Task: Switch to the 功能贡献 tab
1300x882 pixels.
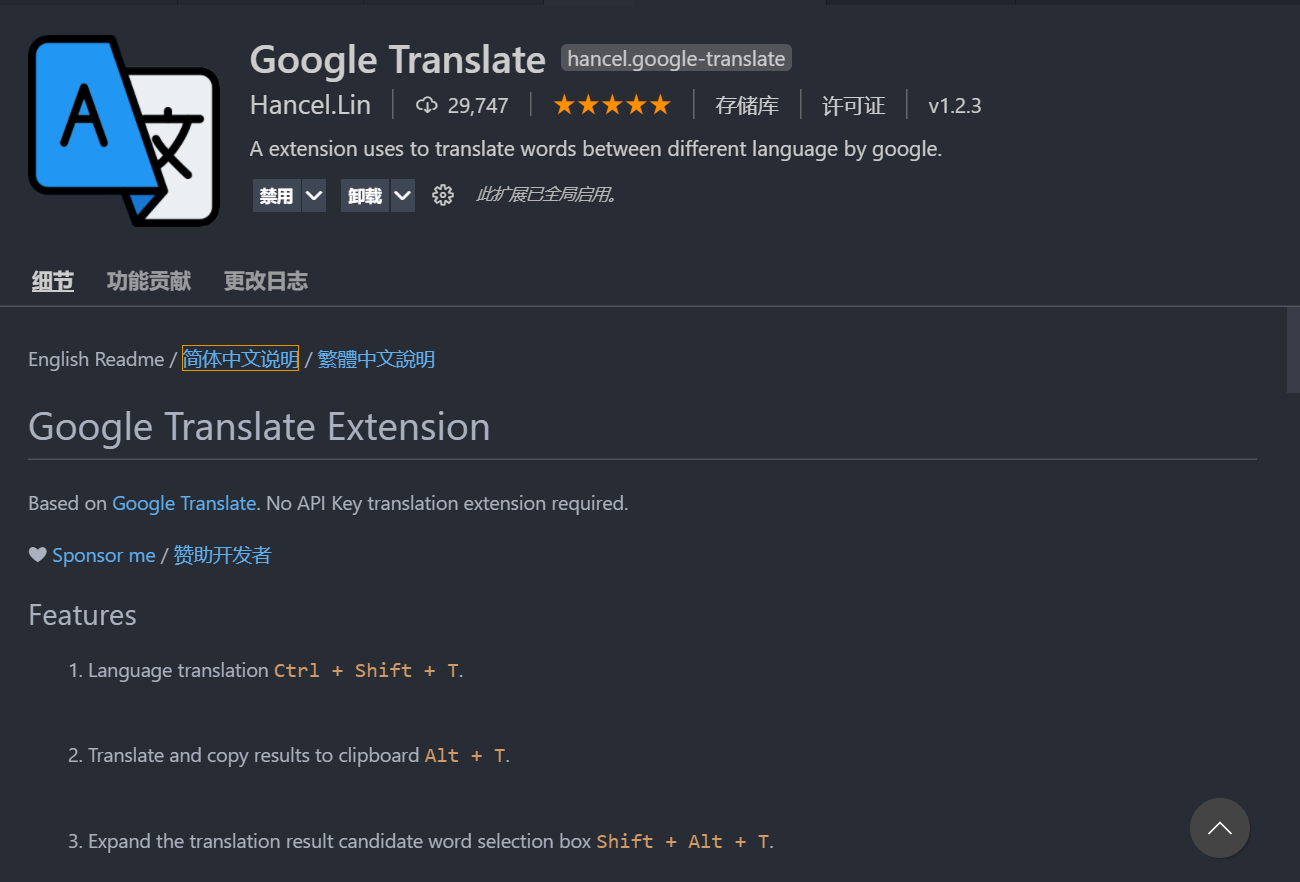Action: pyautogui.click(x=148, y=281)
